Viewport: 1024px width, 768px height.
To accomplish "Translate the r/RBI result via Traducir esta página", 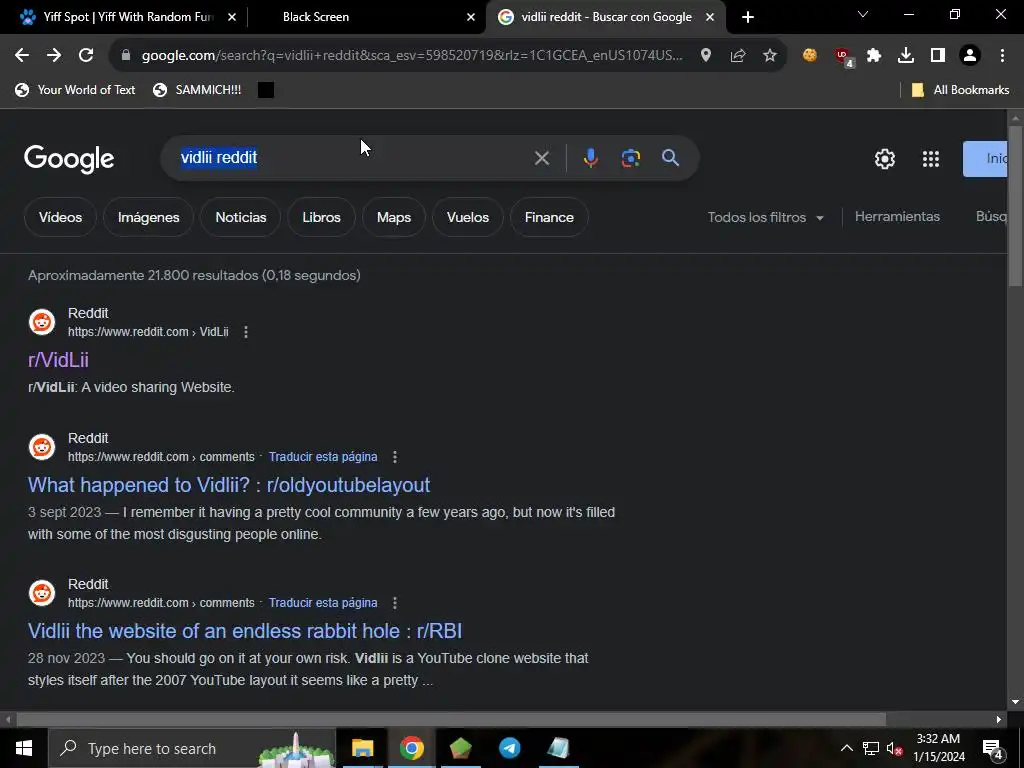I will pyautogui.click(x=323, y=603).
